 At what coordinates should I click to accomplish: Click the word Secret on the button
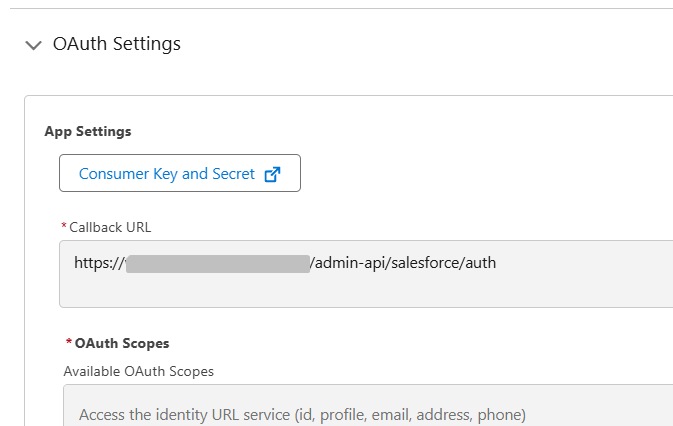coord(233,174)
